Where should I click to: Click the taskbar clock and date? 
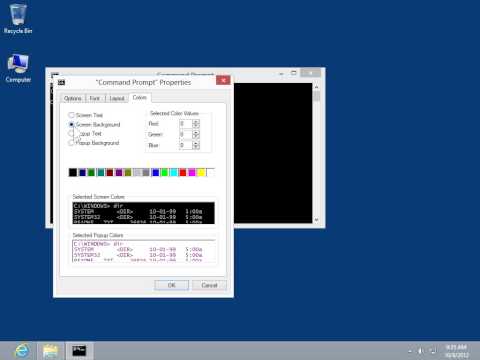(x=456, y=351)
